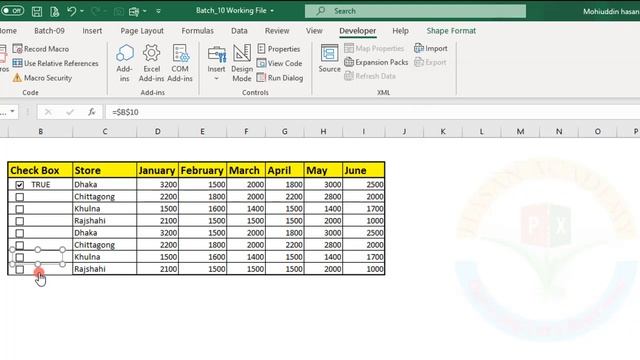Screen dimensions: 640x360
Task: Click Import XML
Action: (431, 48)
